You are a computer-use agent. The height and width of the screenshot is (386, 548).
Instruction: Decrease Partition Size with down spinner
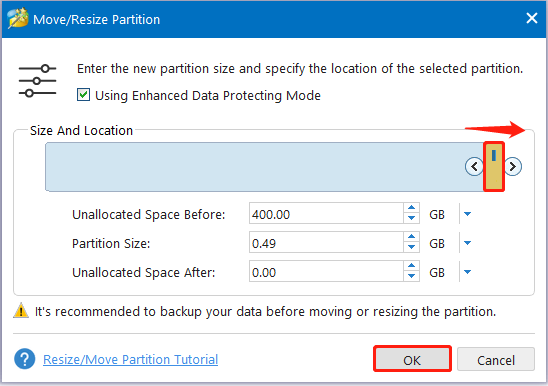click(411, 247)
